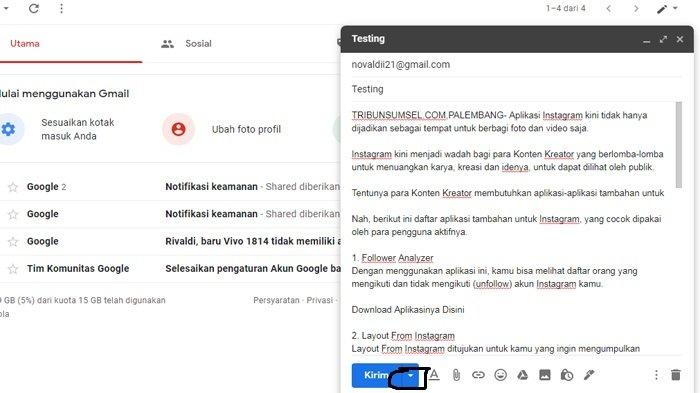Open first Notifikasi keamanan email from Google 2

(170, 187)
